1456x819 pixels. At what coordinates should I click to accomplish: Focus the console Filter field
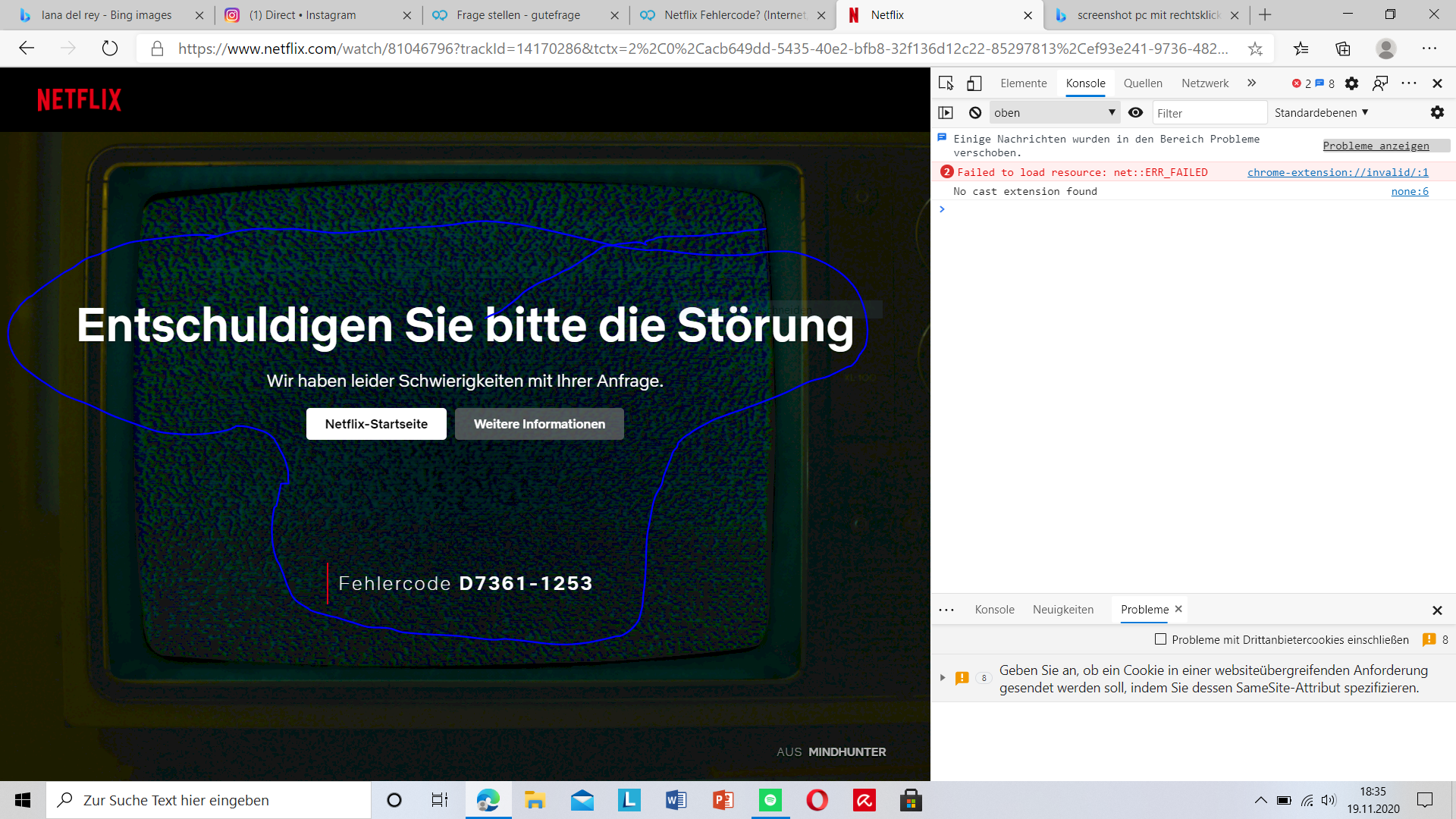pos(1209,113)
